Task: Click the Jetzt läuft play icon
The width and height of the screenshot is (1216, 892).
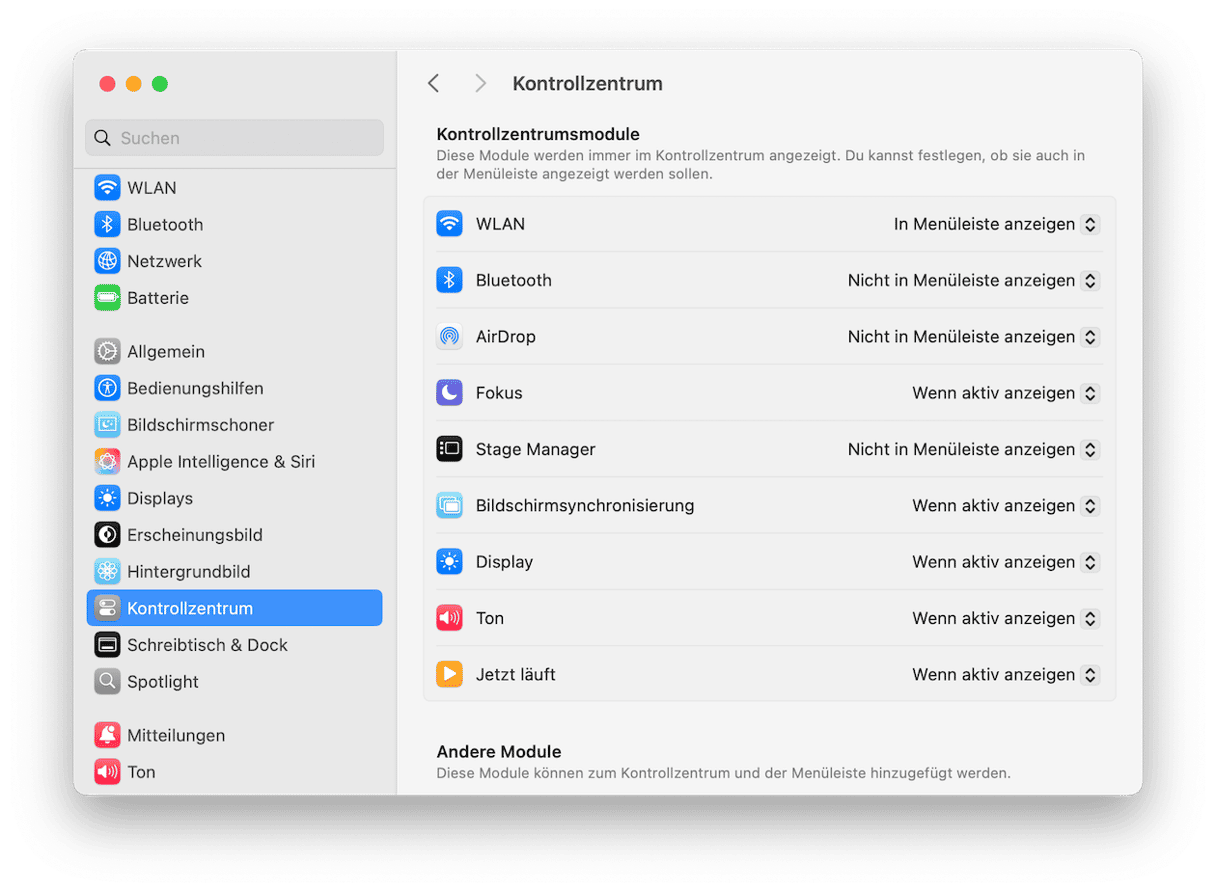Action: point(450,675)
